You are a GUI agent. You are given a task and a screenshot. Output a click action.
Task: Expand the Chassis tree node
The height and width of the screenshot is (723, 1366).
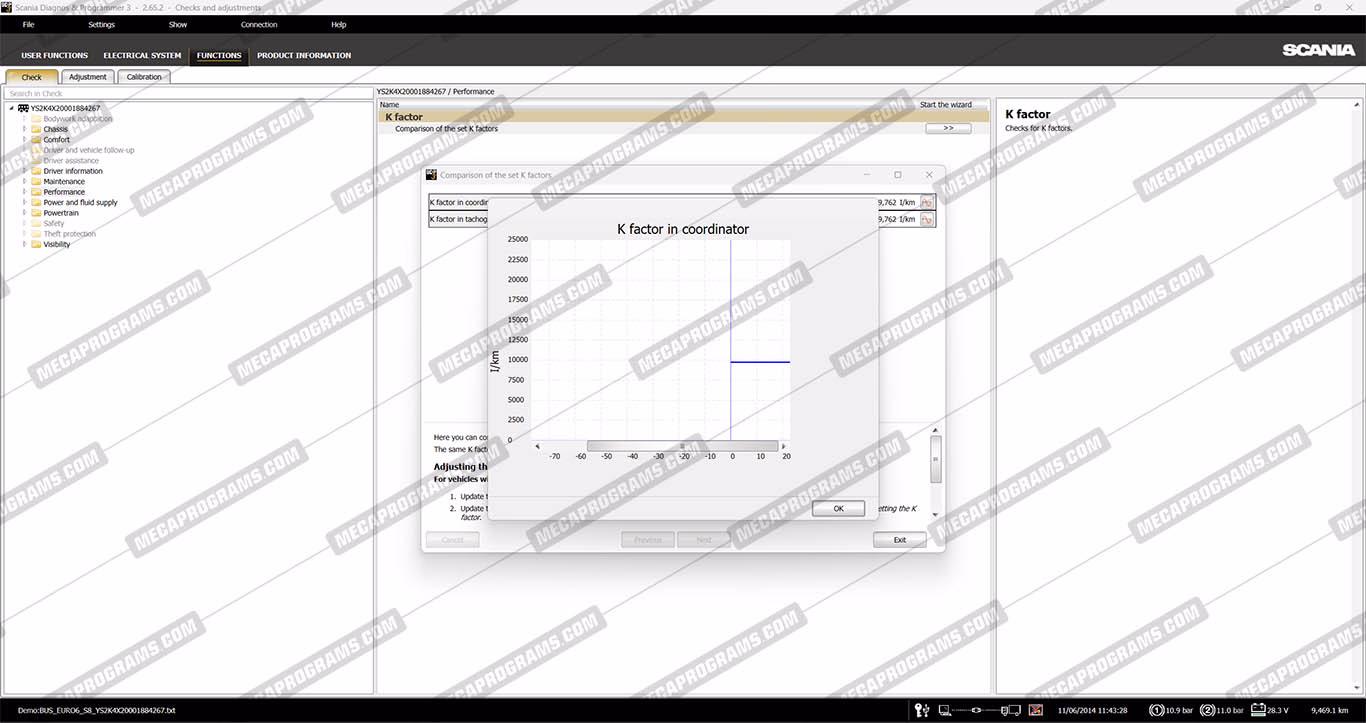[x=25, y=129]
